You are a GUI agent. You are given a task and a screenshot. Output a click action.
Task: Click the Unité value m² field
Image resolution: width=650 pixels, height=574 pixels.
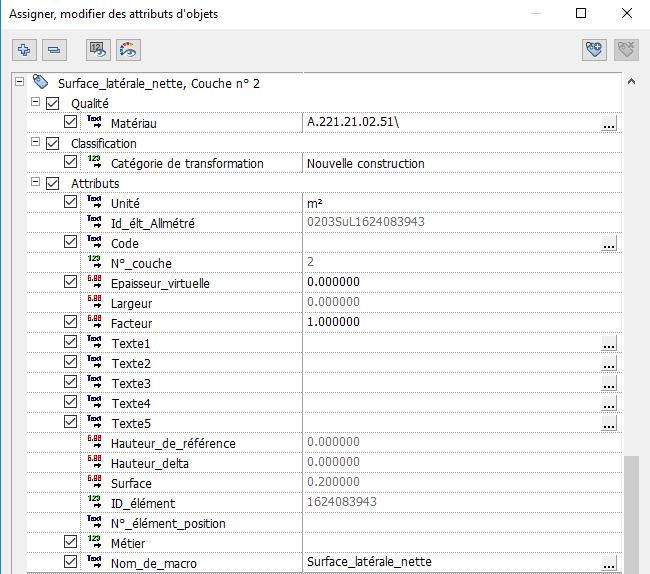[x=462, y=203]
